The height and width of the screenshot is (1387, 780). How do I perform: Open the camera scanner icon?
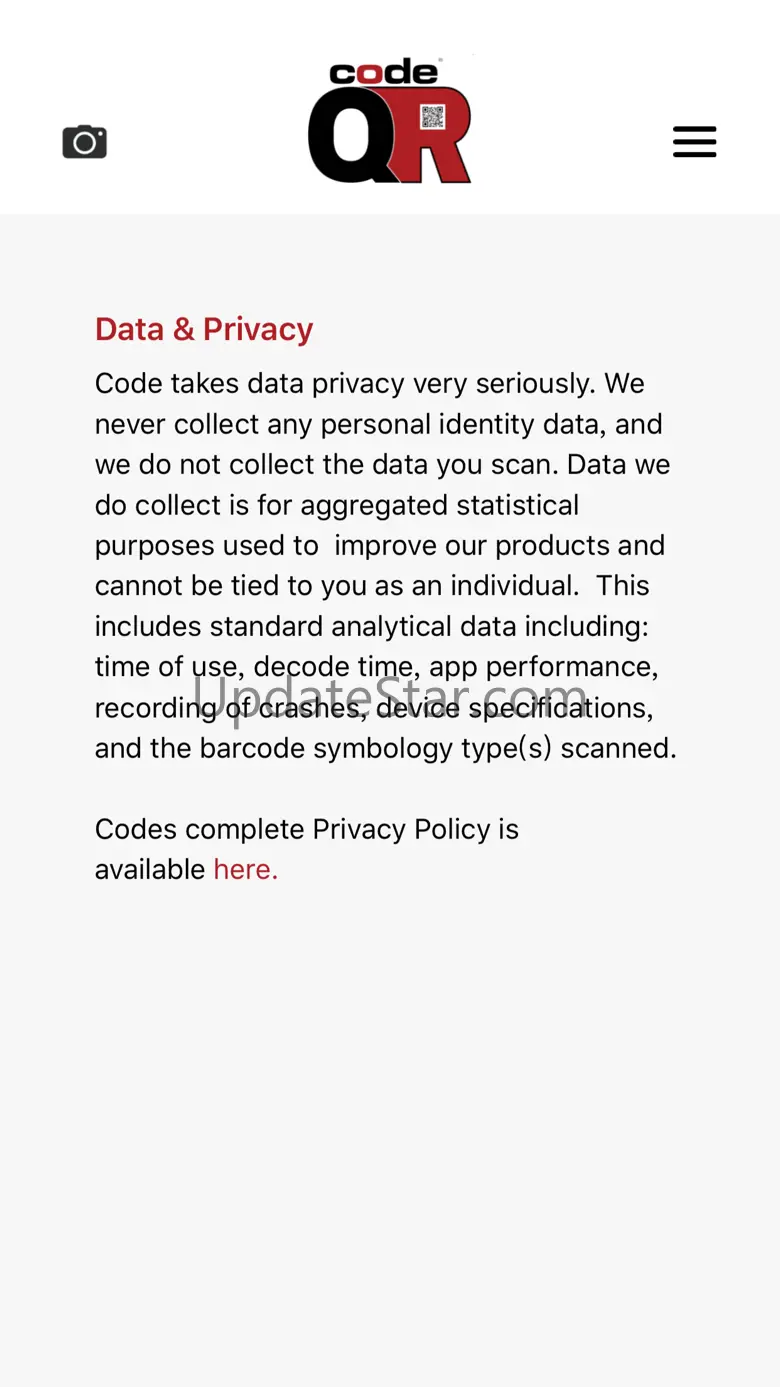pos(85,142)
